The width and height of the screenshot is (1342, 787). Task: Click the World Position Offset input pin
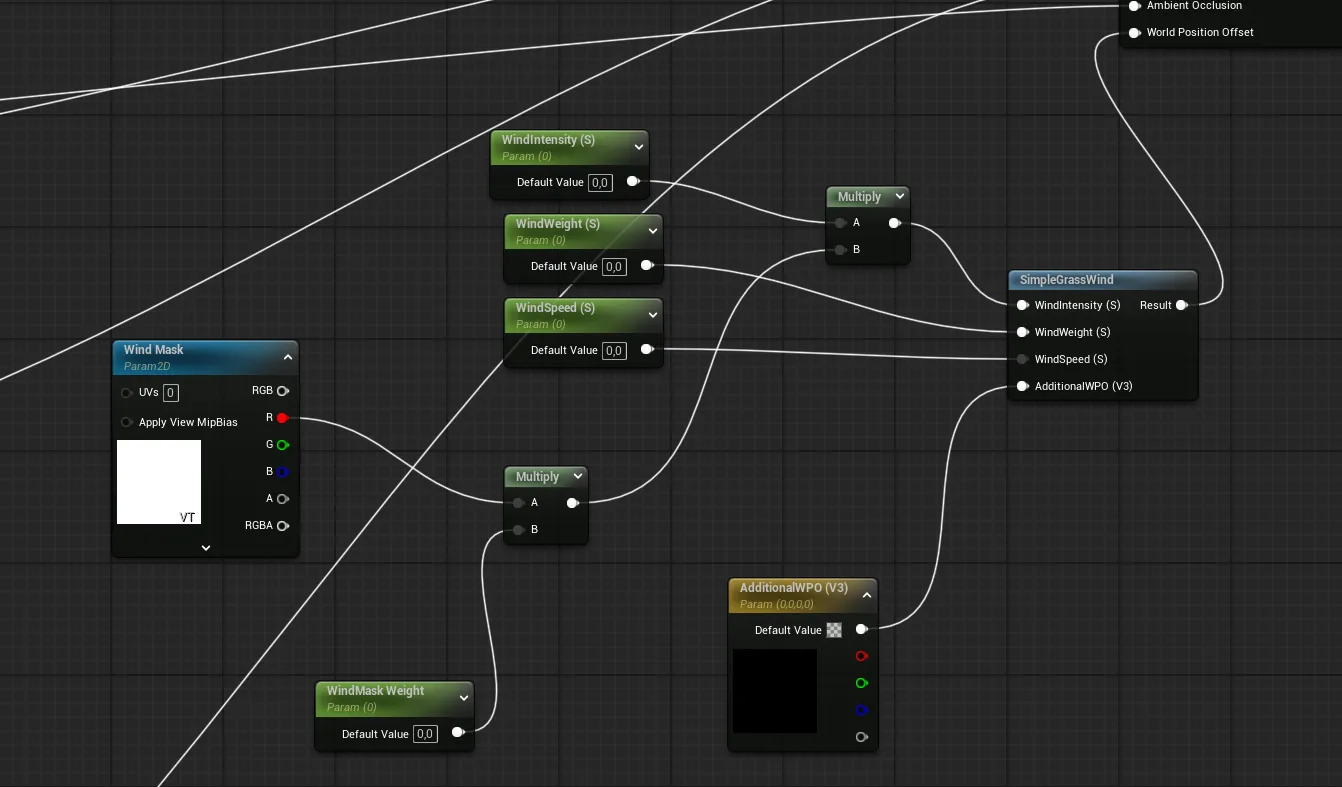(x=1134, y=33)
